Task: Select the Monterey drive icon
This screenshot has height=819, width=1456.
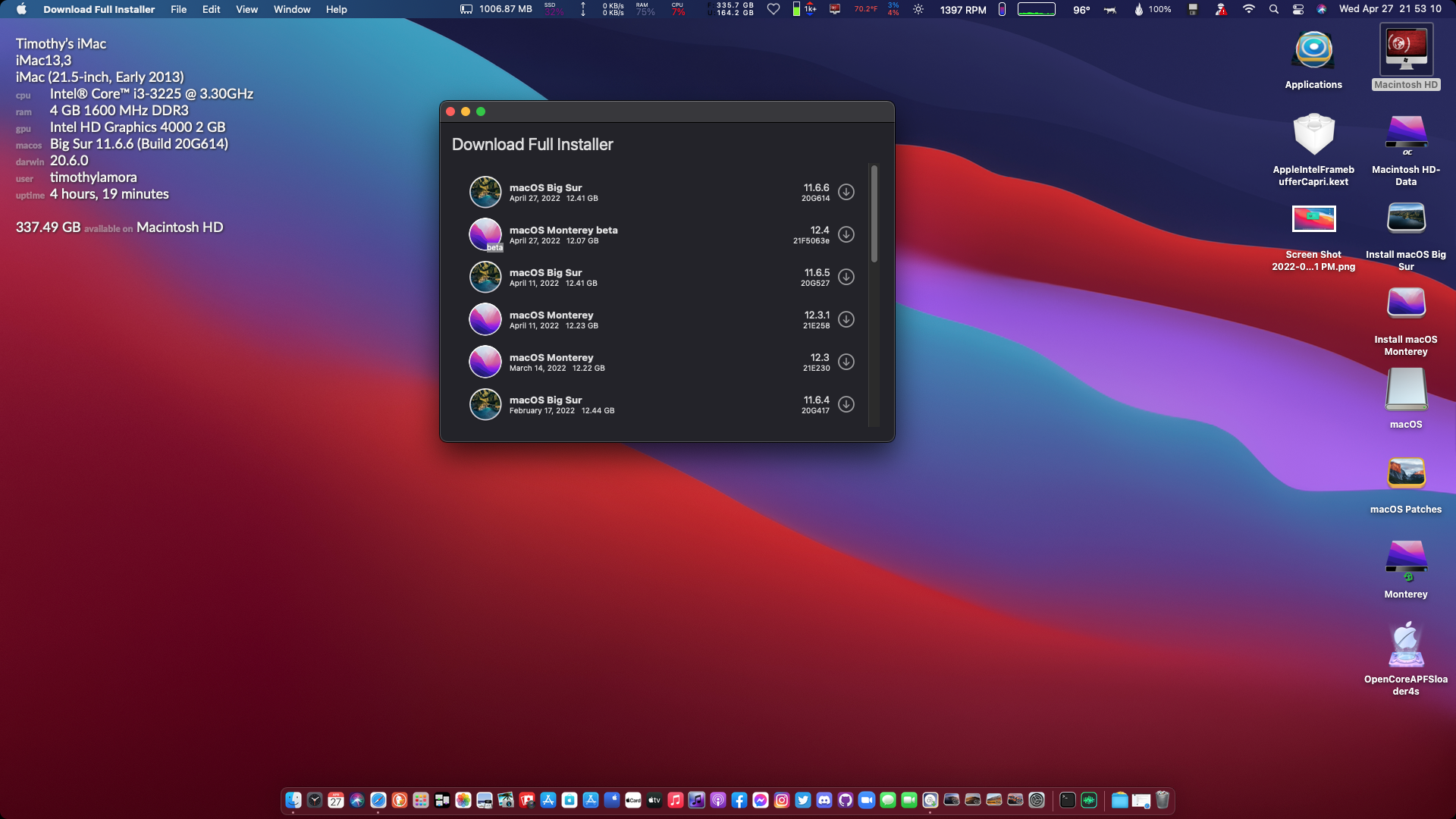Action: pyautogui.click(x=1406, y=560)
